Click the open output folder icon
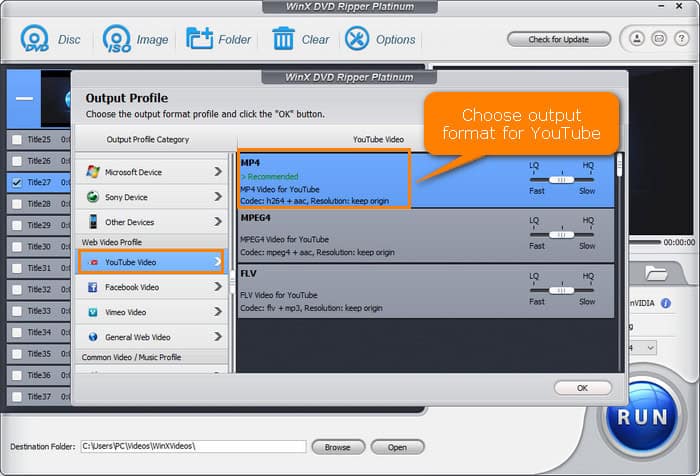 pos(656,273)
